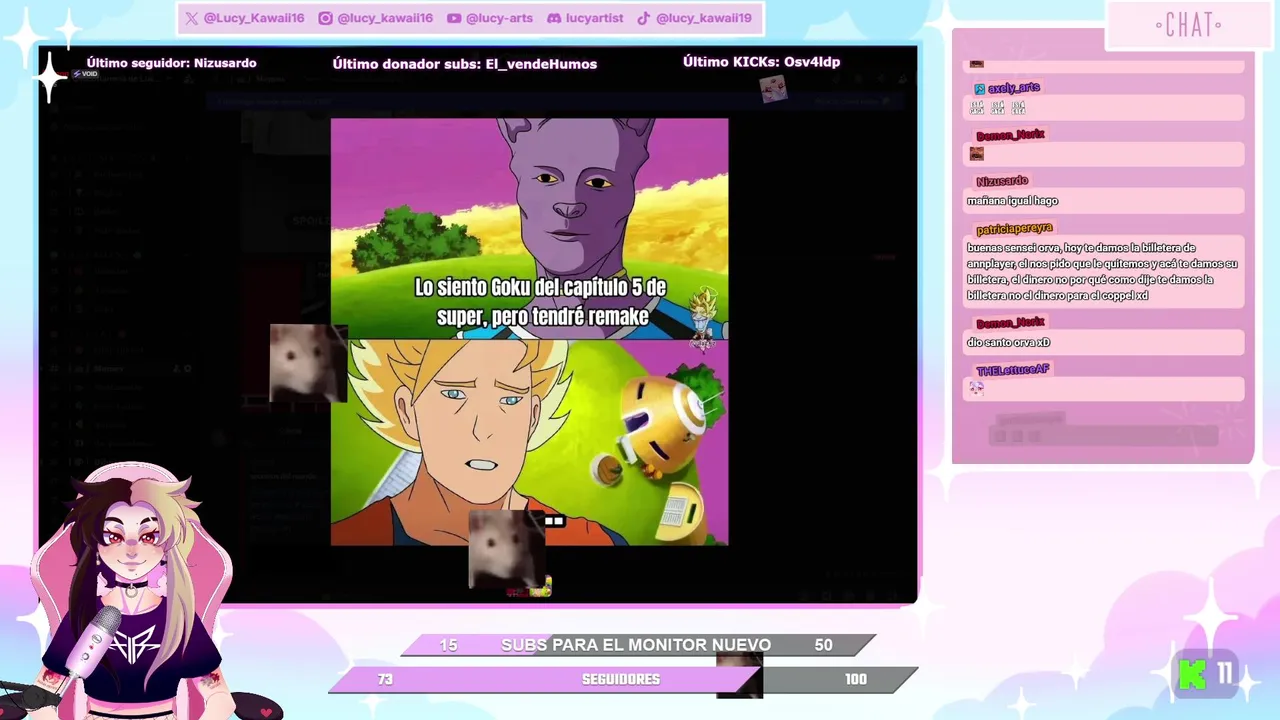Click the TikTok logo icon
This screenshot has height=720, width=1280.
[x=644, y=18]
